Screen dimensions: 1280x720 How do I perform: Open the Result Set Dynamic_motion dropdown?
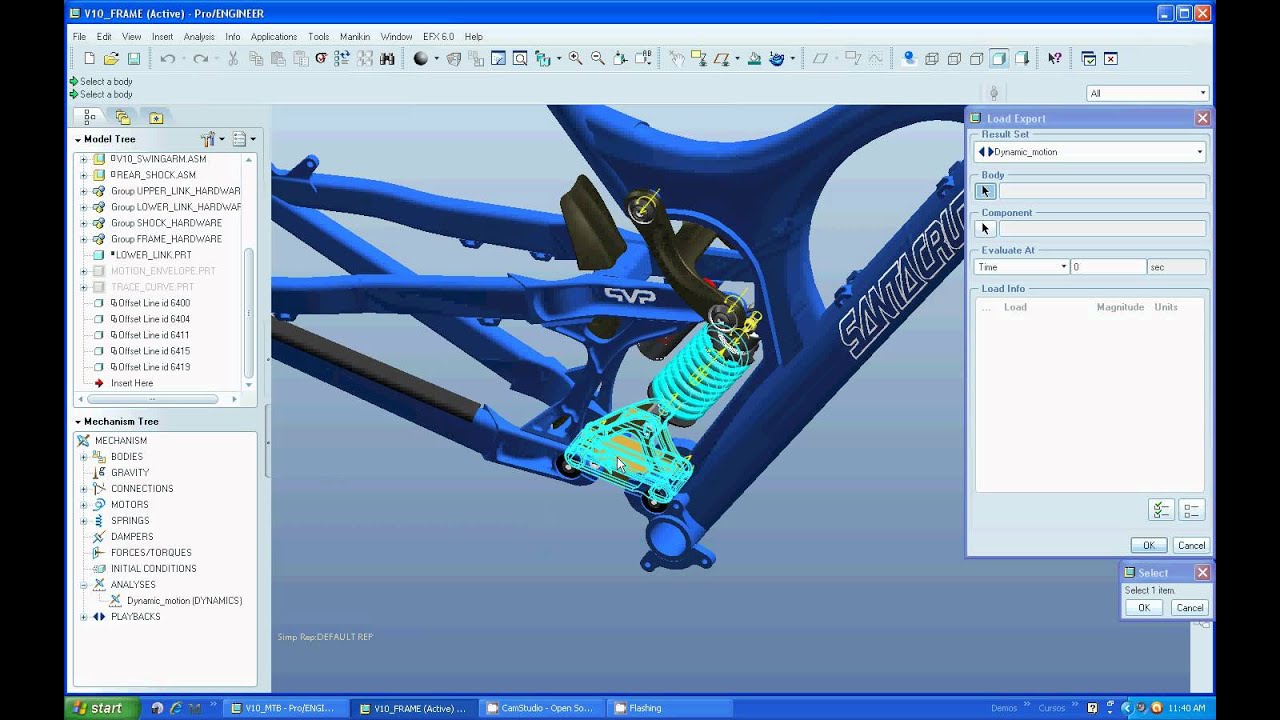pyautogui.click(x=1199, y=152)
